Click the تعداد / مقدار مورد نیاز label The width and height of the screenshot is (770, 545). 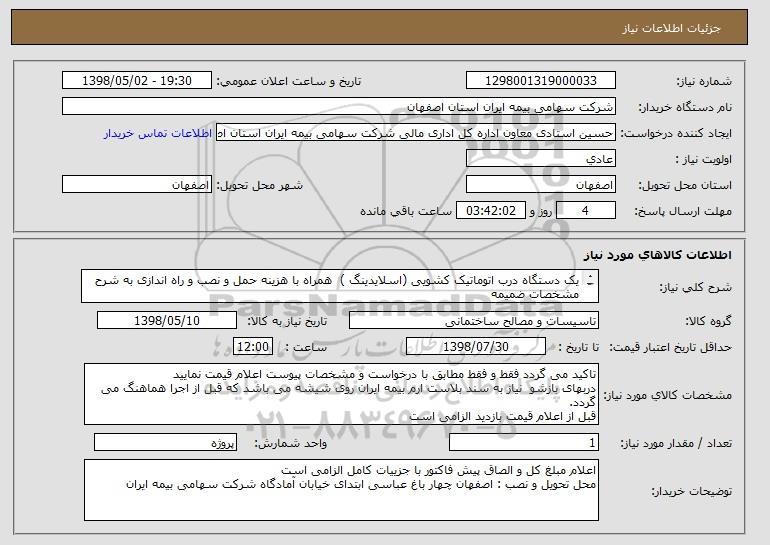[x=676, y=443]
